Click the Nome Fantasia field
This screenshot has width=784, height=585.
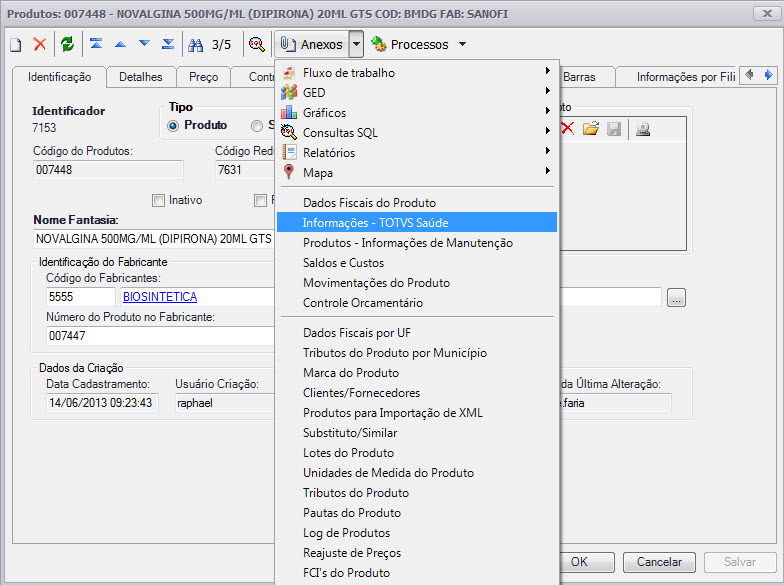coord(154,239)
